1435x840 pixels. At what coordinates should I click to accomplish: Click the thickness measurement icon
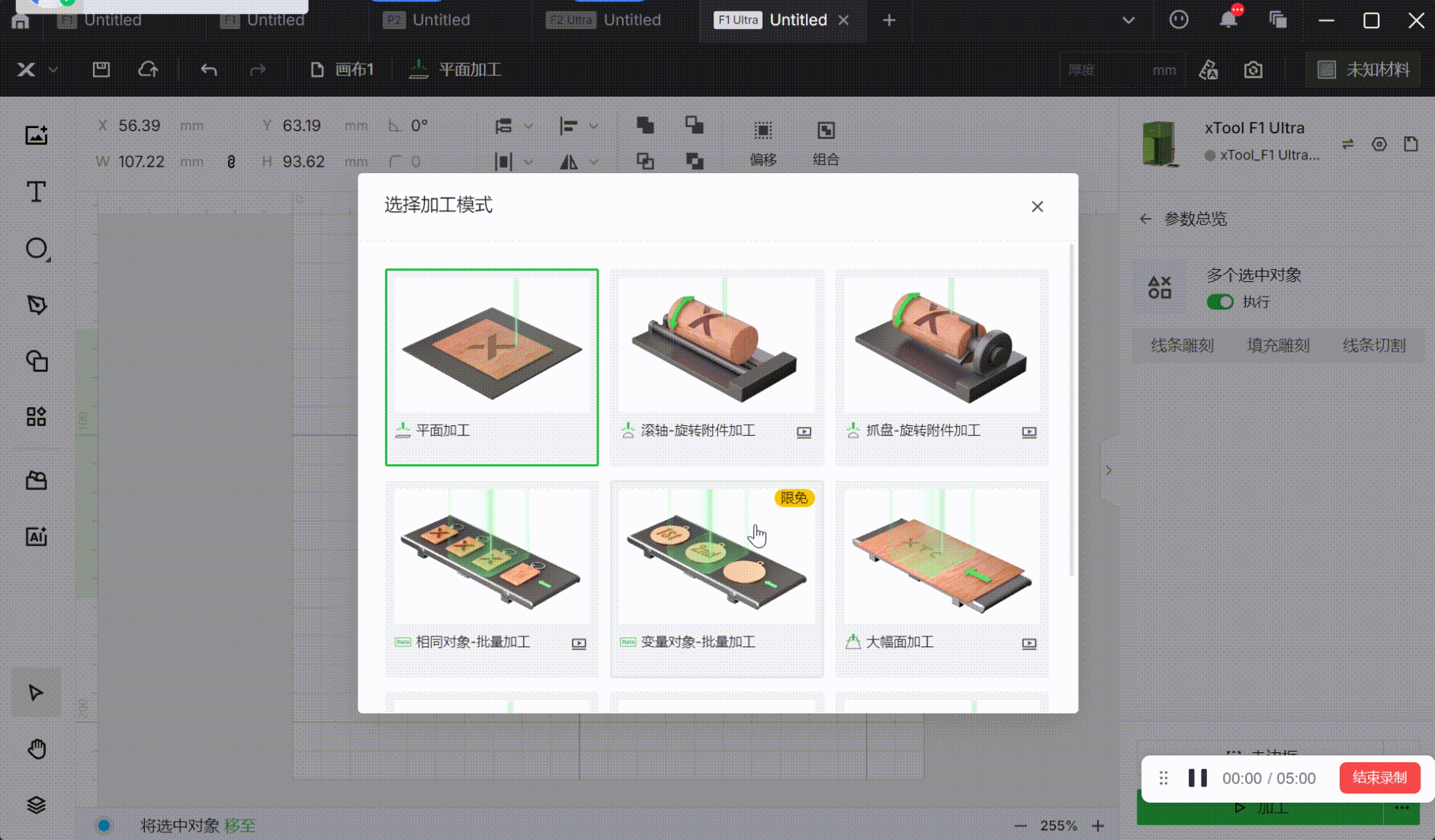point(1209,70)
